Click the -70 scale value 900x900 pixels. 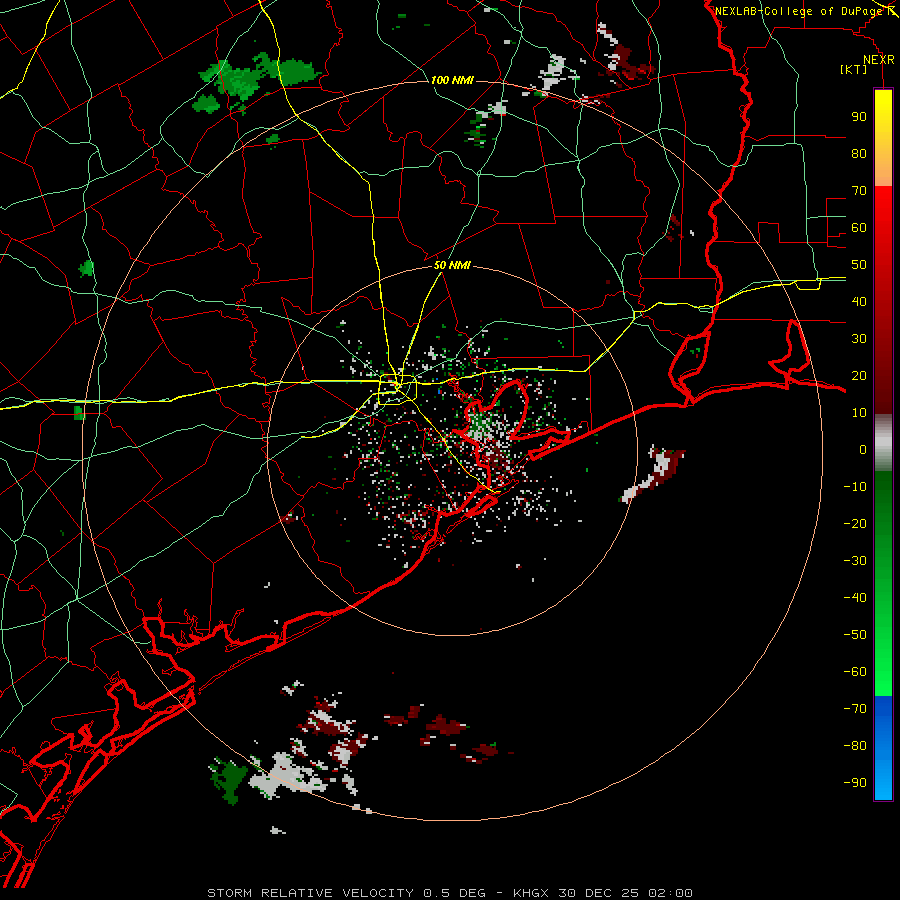pos(855,708)
